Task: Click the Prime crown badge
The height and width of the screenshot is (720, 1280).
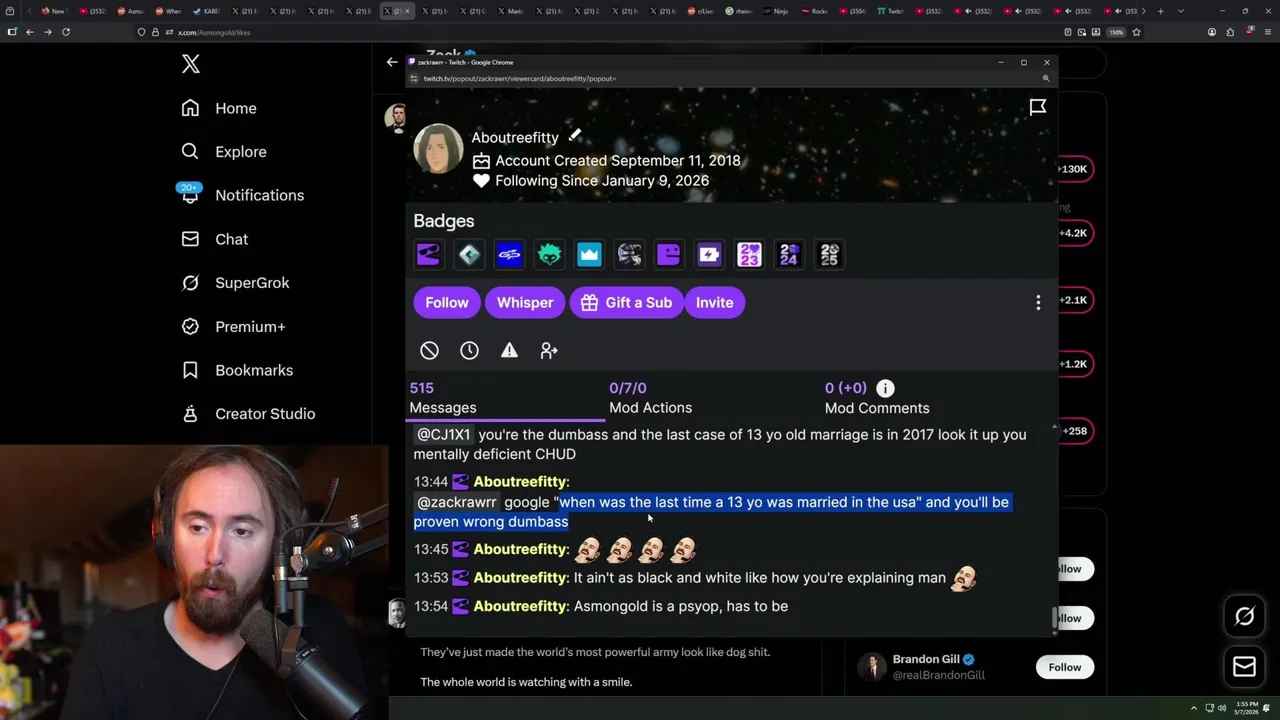Action: pos(589,255)
